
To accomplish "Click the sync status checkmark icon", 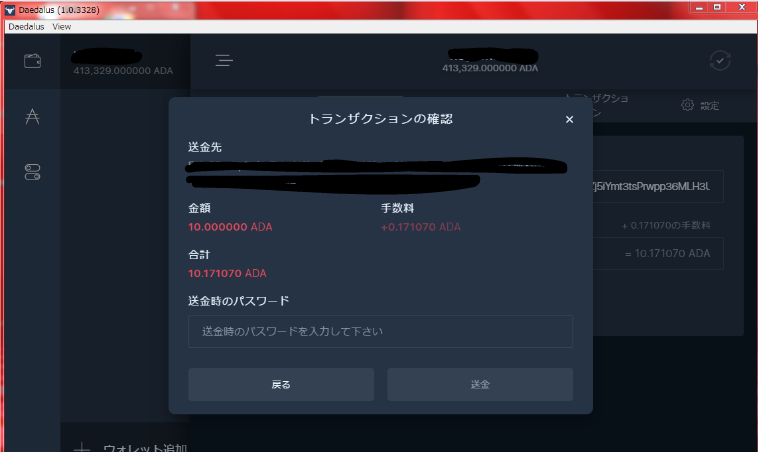I will [720, 61].
